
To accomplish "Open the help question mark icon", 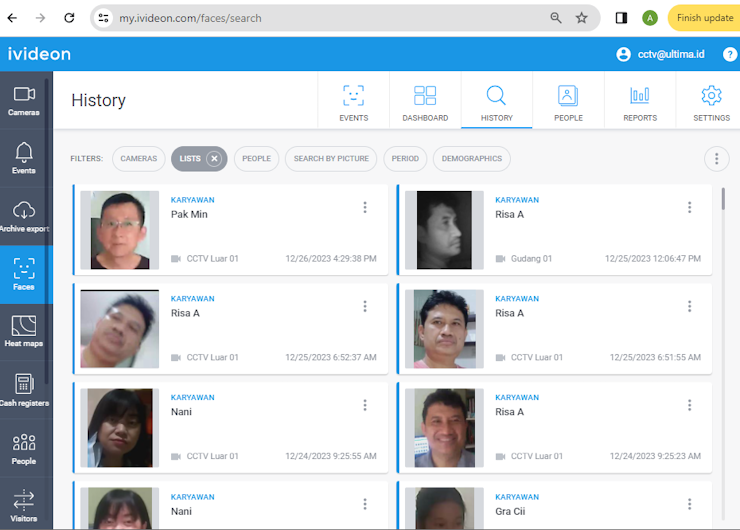I will [x=729, y=54].
